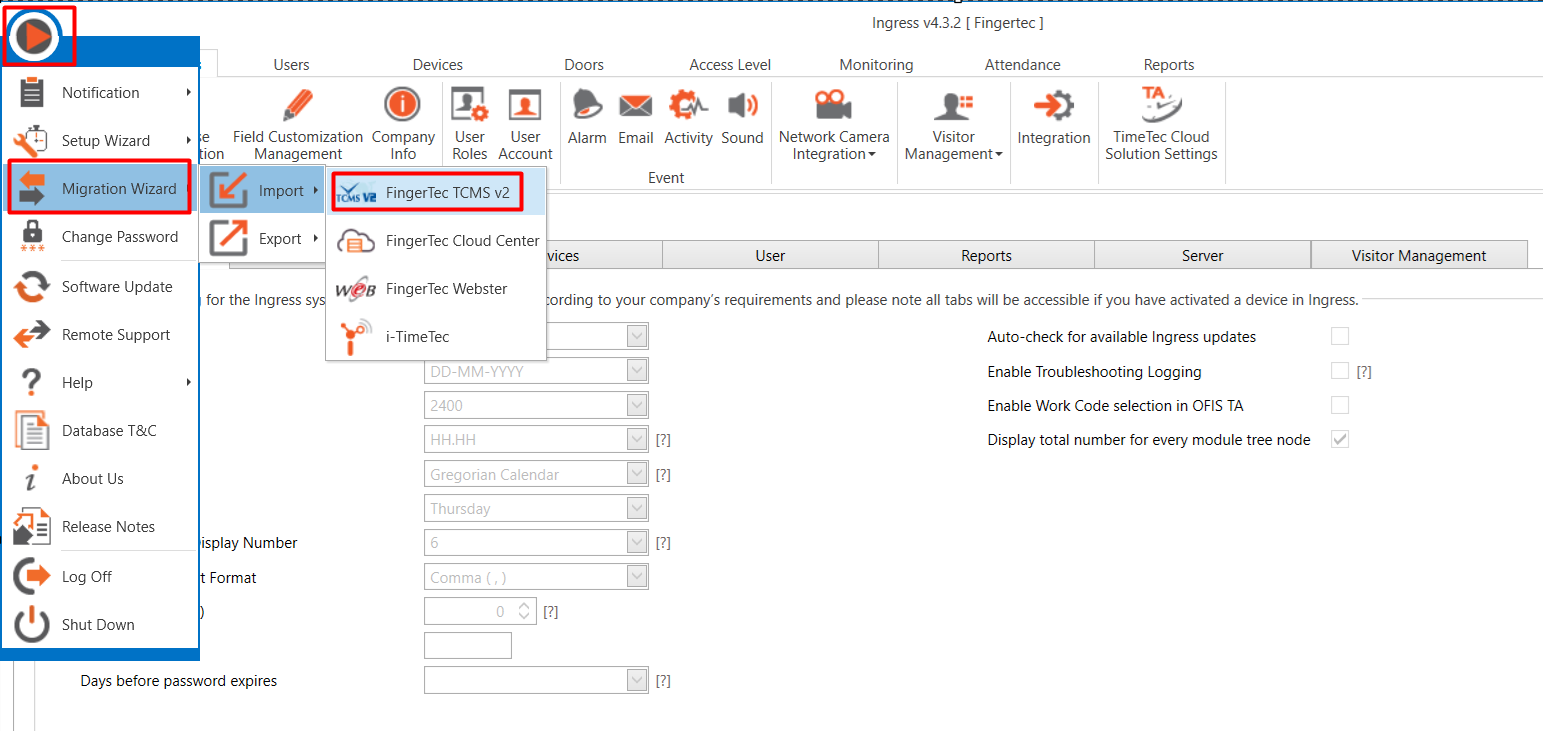View Release Notes from menu

pyautogui.click(x=101, y=527)
